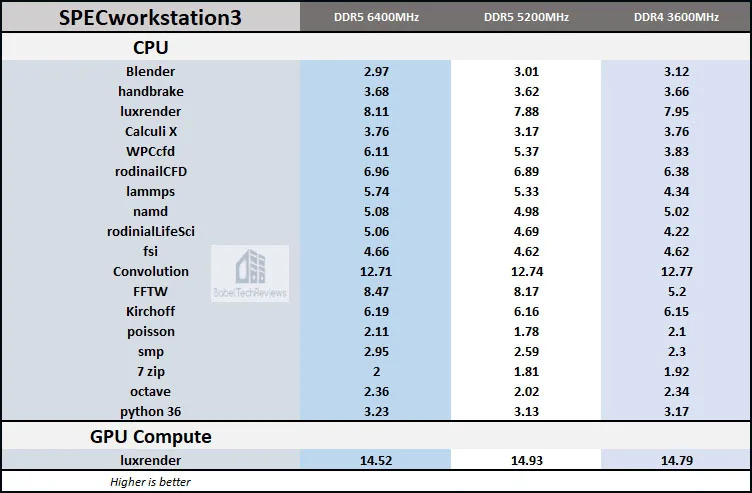Screen dimensions: 752x493
Task: Click namd value 5.08
Action: (376, 211)
